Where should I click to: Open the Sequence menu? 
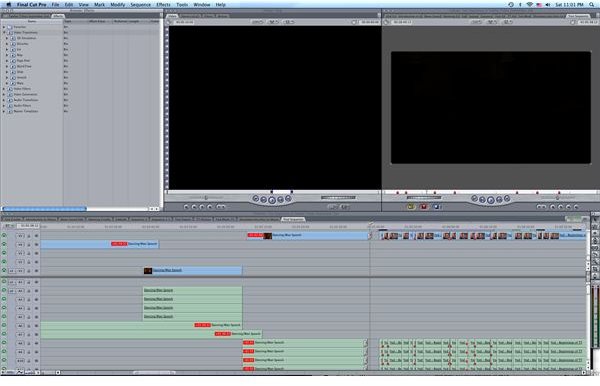coord(140,5)
